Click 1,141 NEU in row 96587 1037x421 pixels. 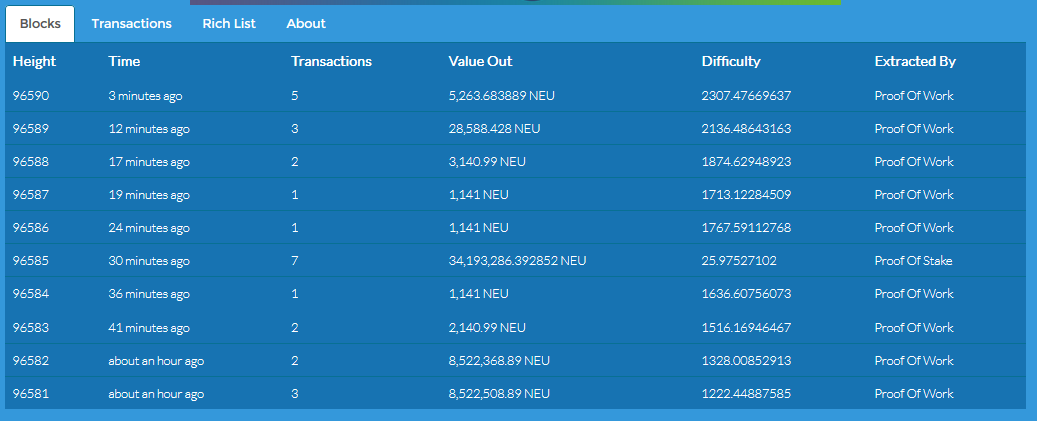click(478, 195)
